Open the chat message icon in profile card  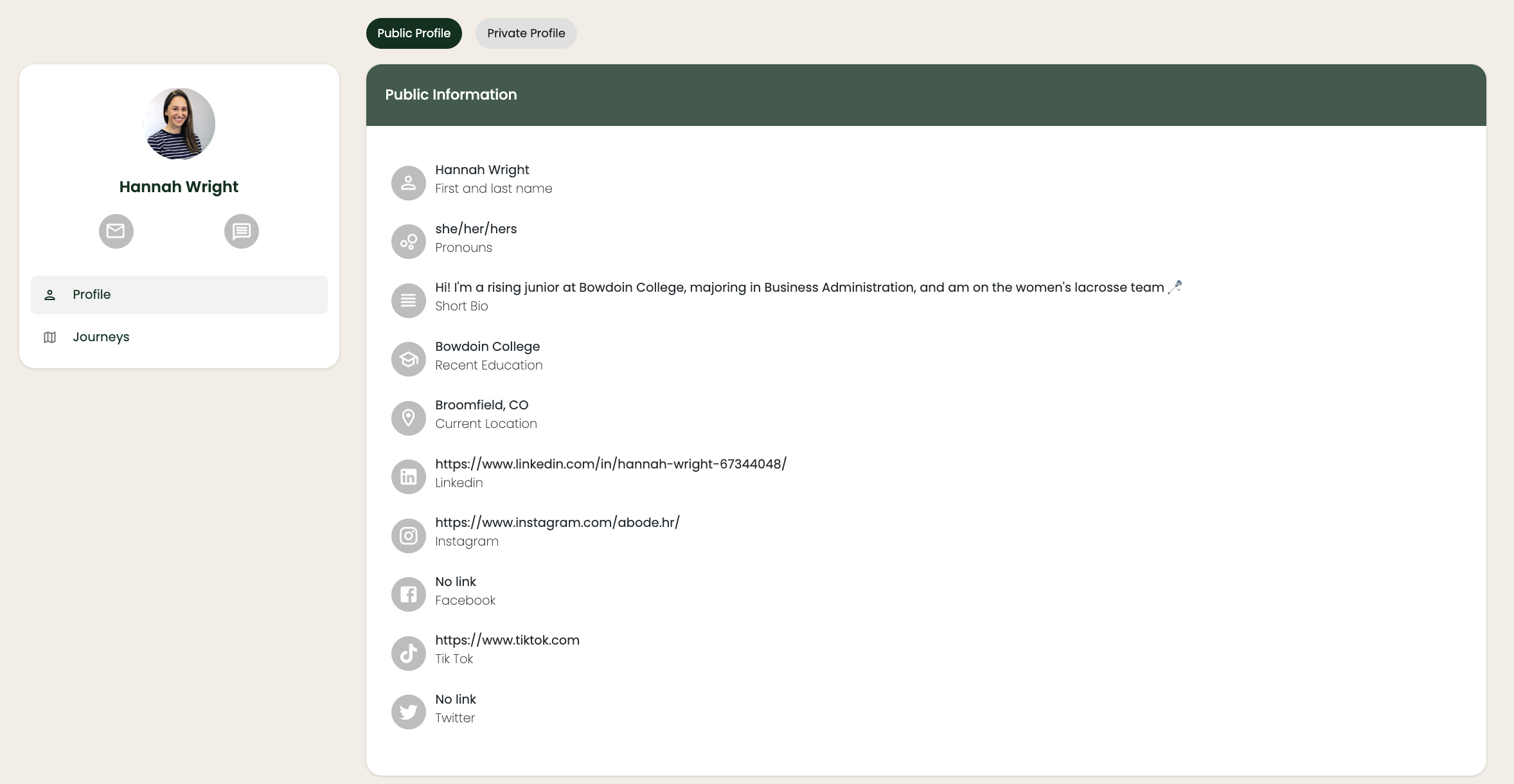click(242, 231)
